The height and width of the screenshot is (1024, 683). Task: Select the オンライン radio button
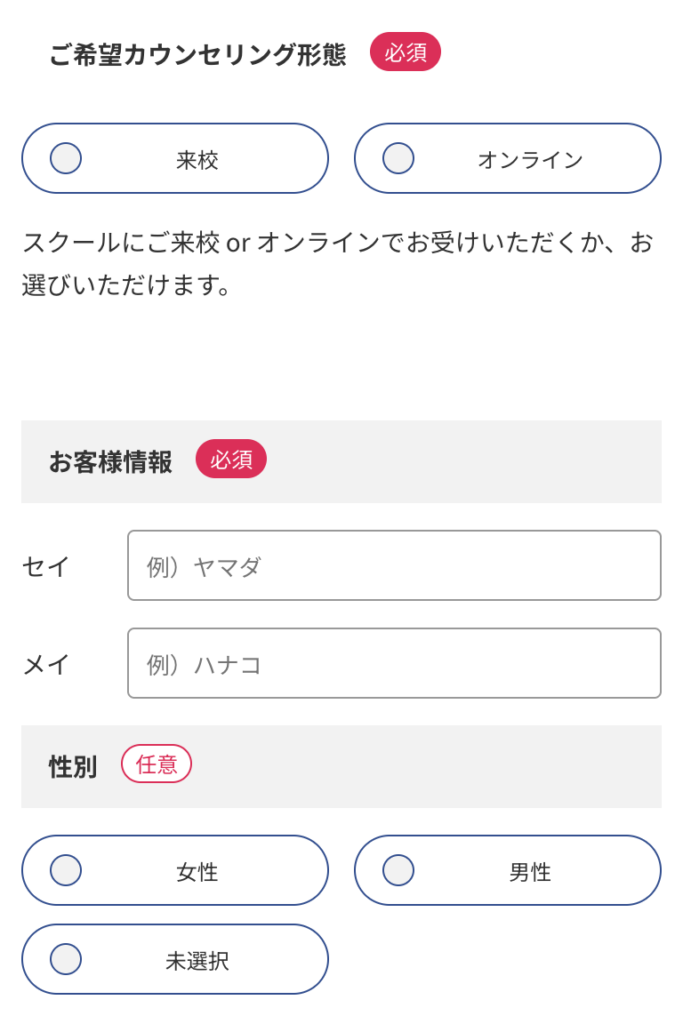tap(397, 158)
